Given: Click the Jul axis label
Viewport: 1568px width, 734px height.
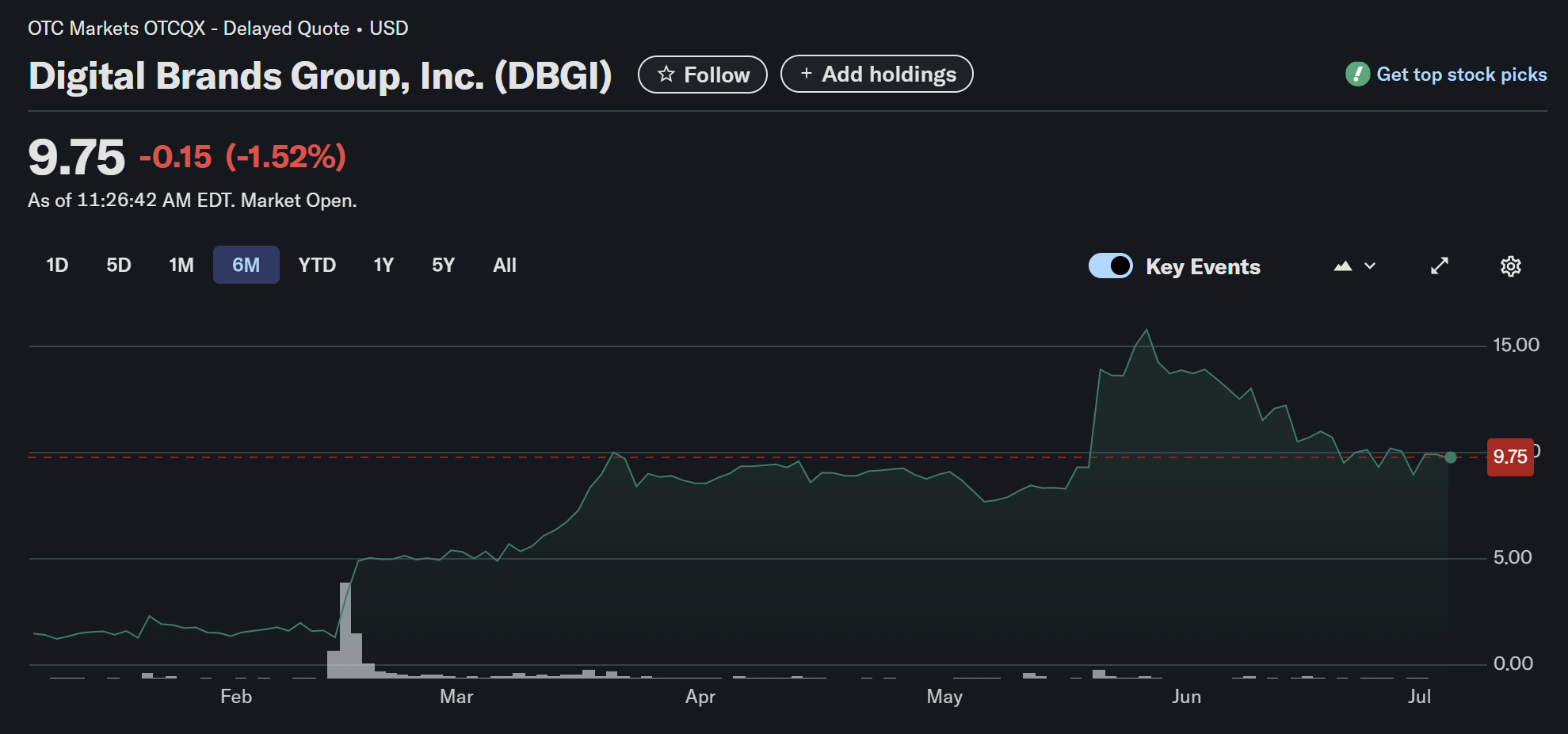Looking at the screenshot, I should (1419, 697).
